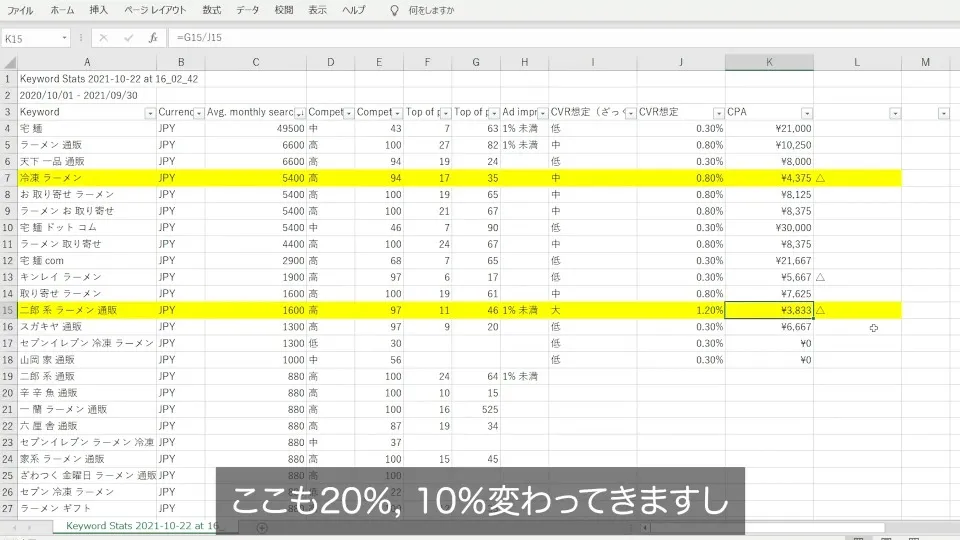Click the Cancel X icon in formula bar
Image resolution: width=960 pixels, height=540 pixels.
[104, 38]
